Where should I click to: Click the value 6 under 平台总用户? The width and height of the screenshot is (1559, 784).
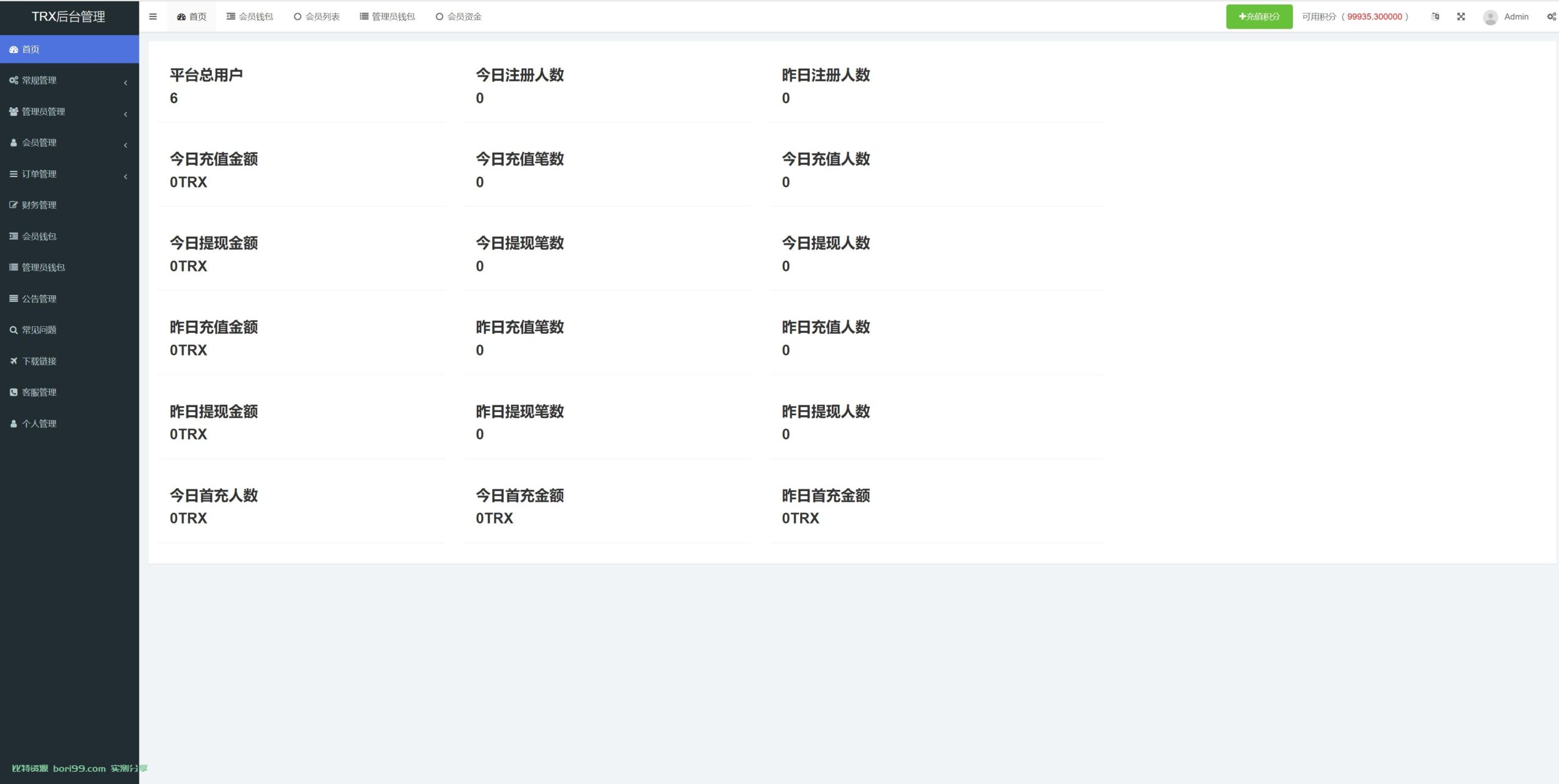[x=174, y=98]
